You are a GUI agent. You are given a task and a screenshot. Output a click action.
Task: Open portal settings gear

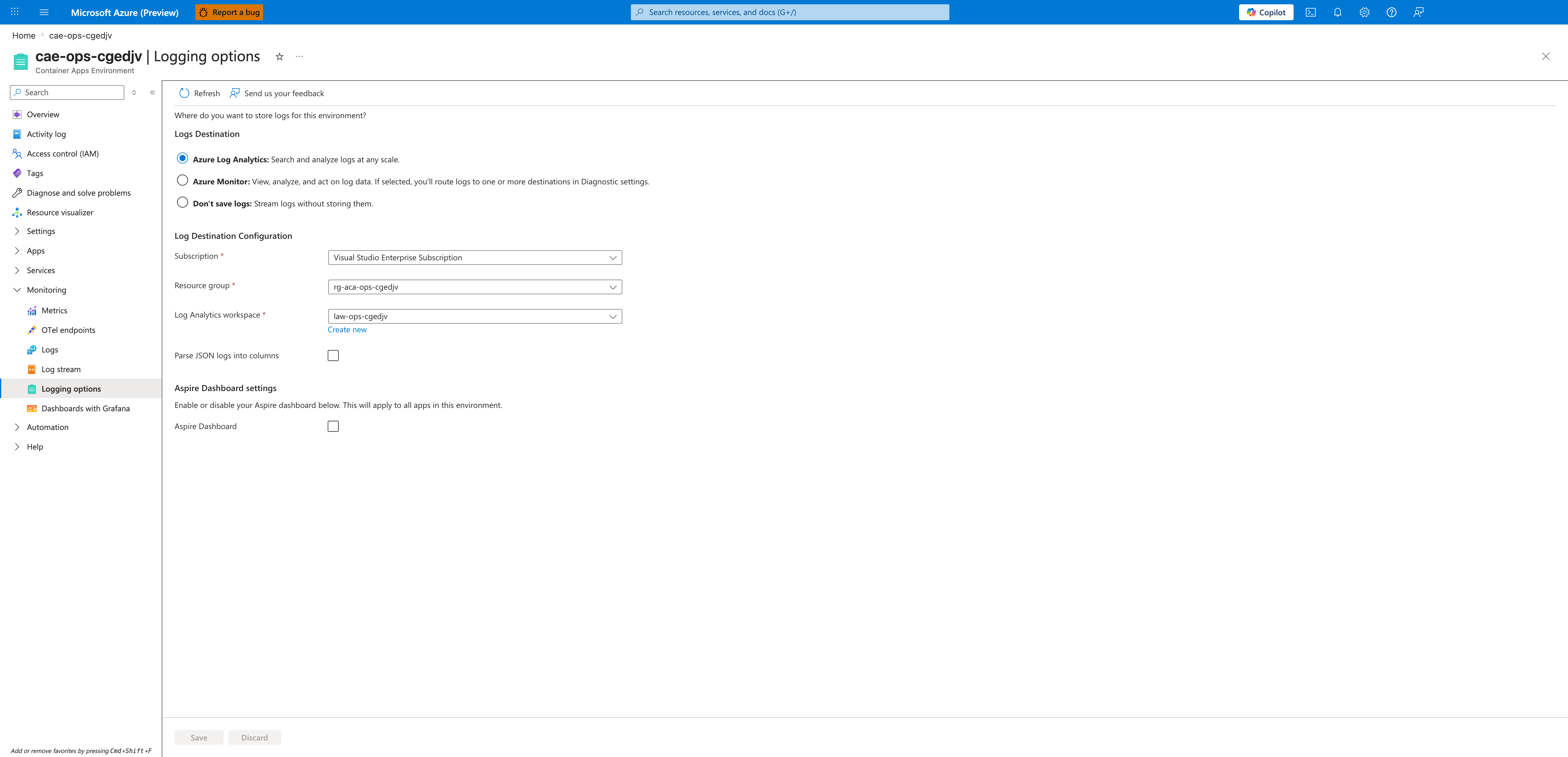1364,12
